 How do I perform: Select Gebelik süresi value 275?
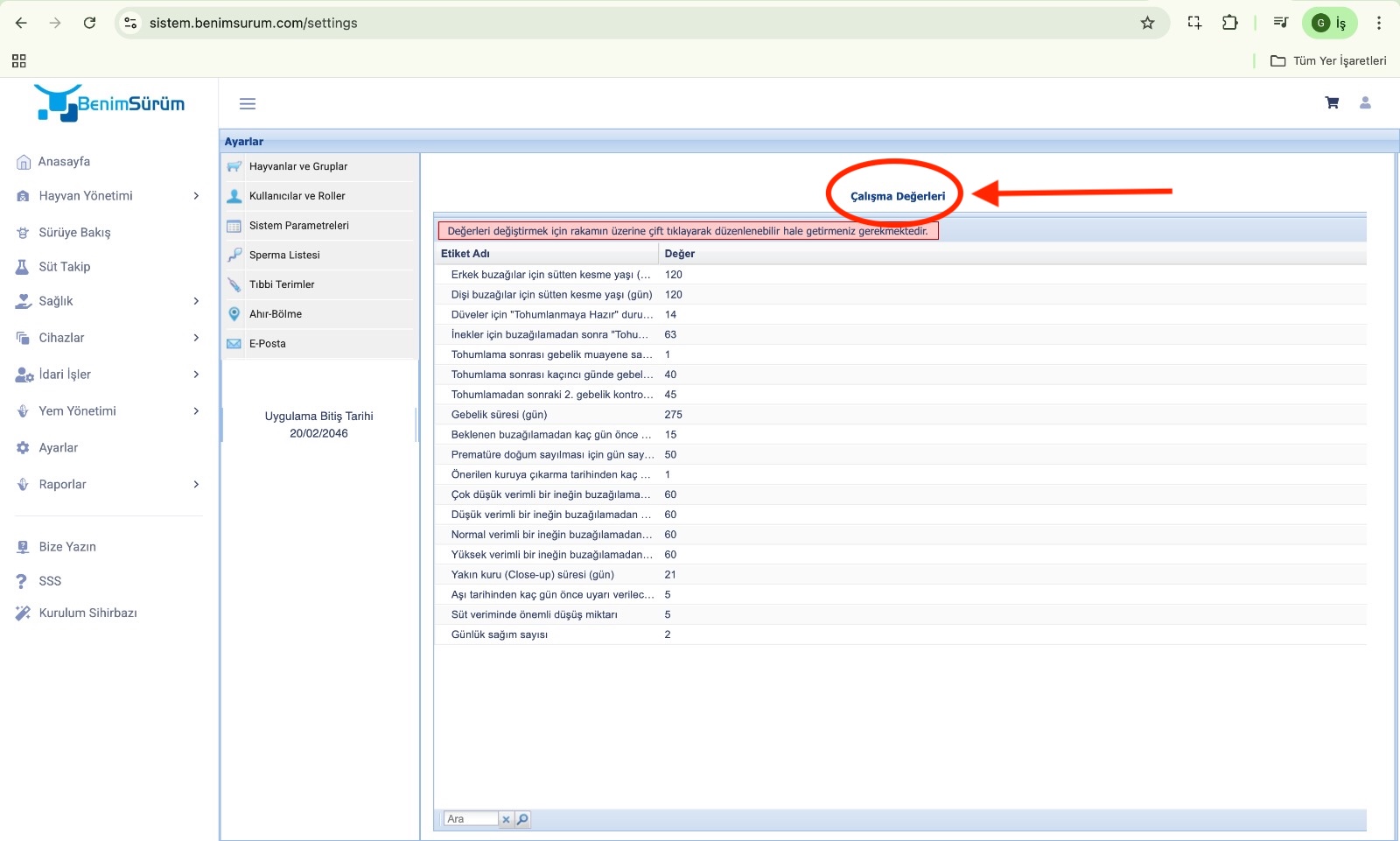pyautogui.click(x=673, y=415)
